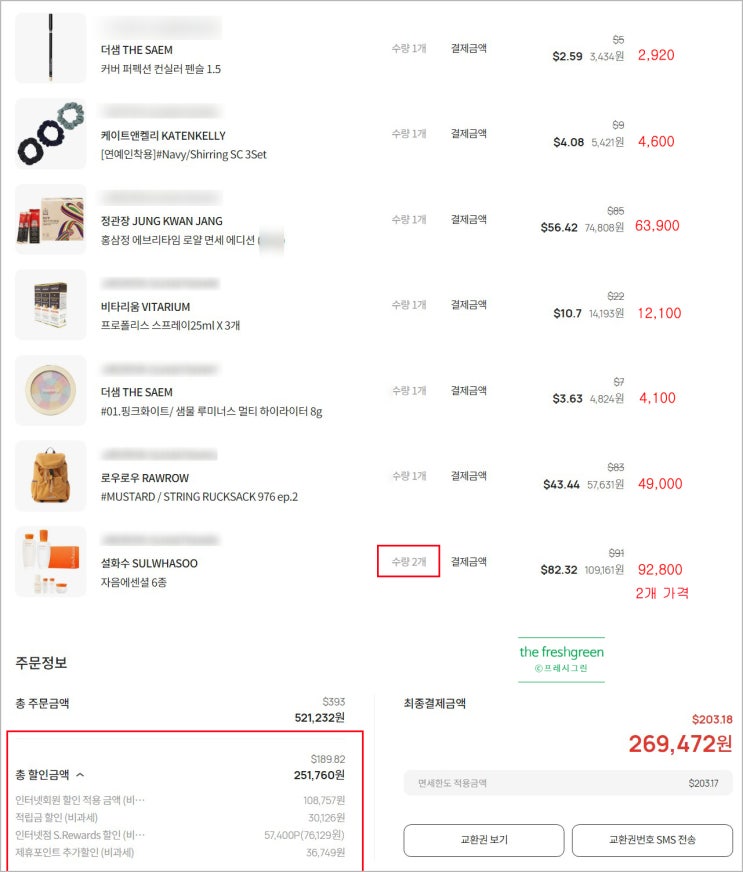Click SULWHASOO 자음에센셜 set thumbnail
This screenshot has width=743, height=872.
tap(51, 562)
